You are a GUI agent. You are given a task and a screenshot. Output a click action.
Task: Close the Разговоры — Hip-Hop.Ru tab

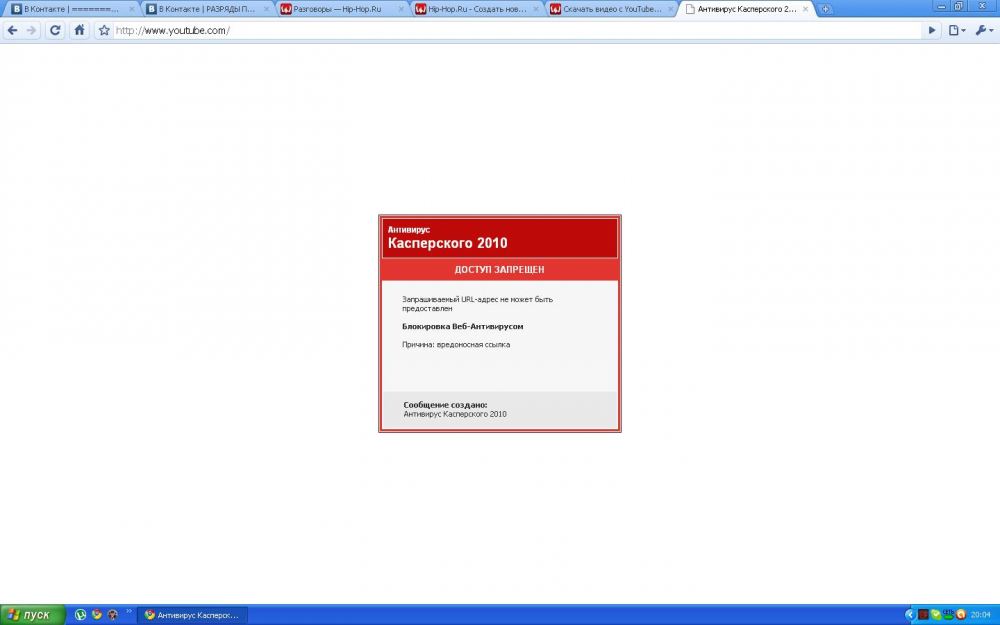click(x=401, y=9)
